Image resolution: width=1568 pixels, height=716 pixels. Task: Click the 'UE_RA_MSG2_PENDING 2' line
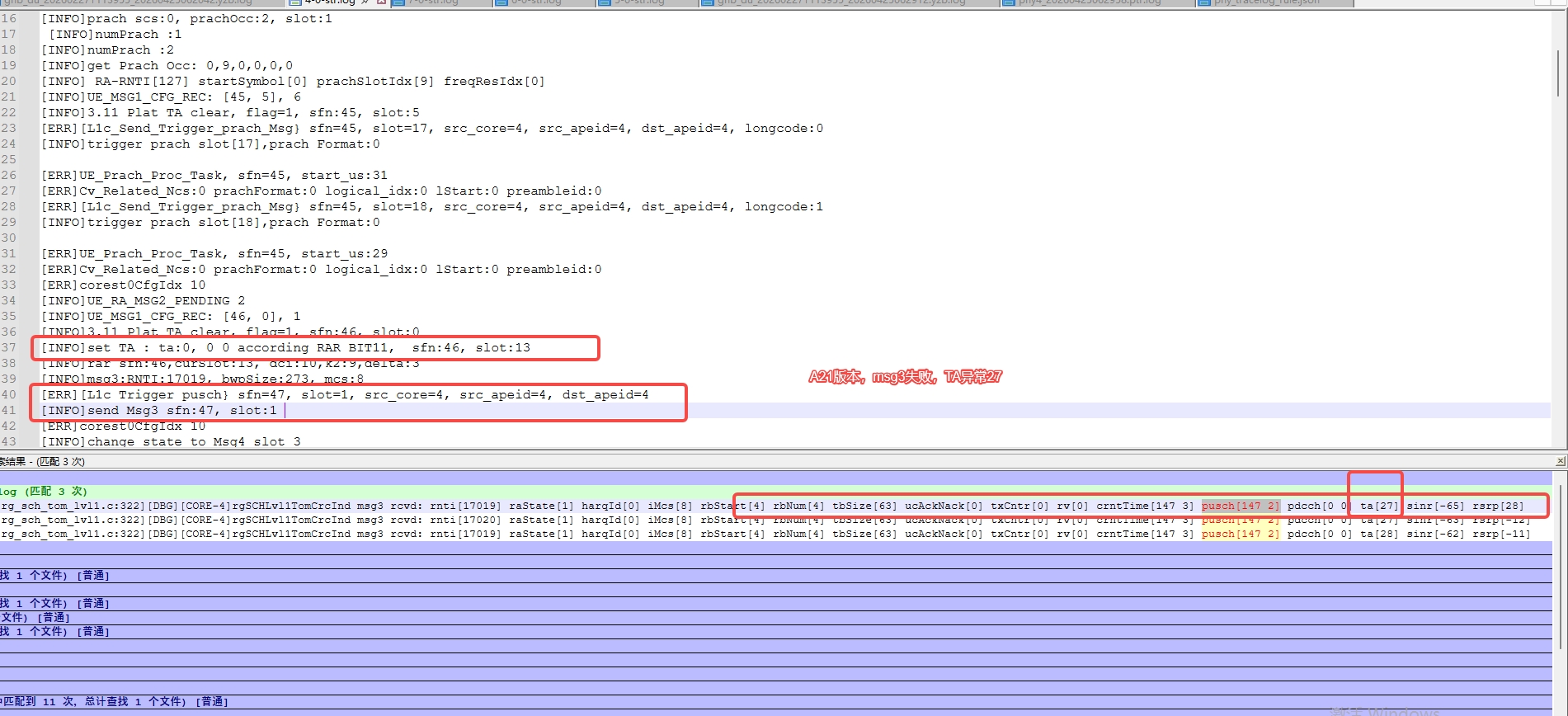pos(143,300)
